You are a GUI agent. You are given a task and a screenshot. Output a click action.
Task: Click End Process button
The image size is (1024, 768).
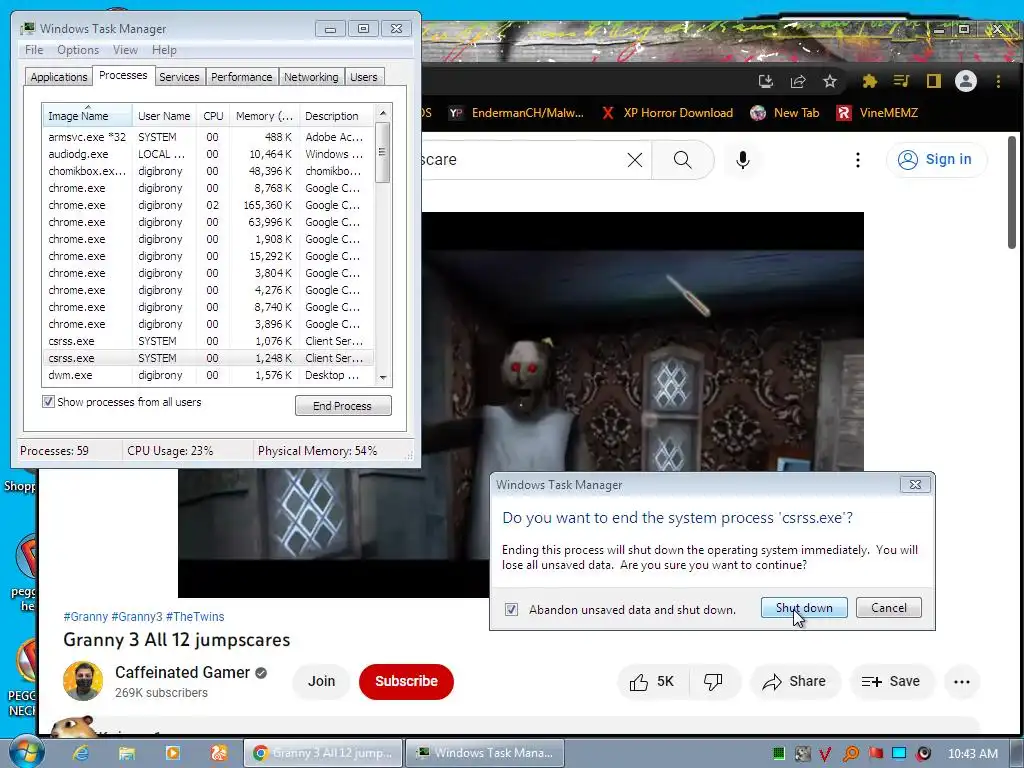tap(343, 406)
